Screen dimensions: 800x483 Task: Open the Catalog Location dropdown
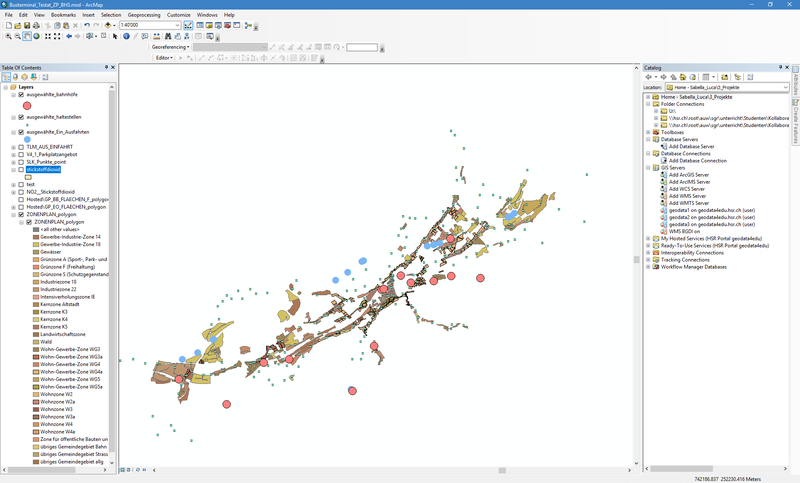pos(784,87)
